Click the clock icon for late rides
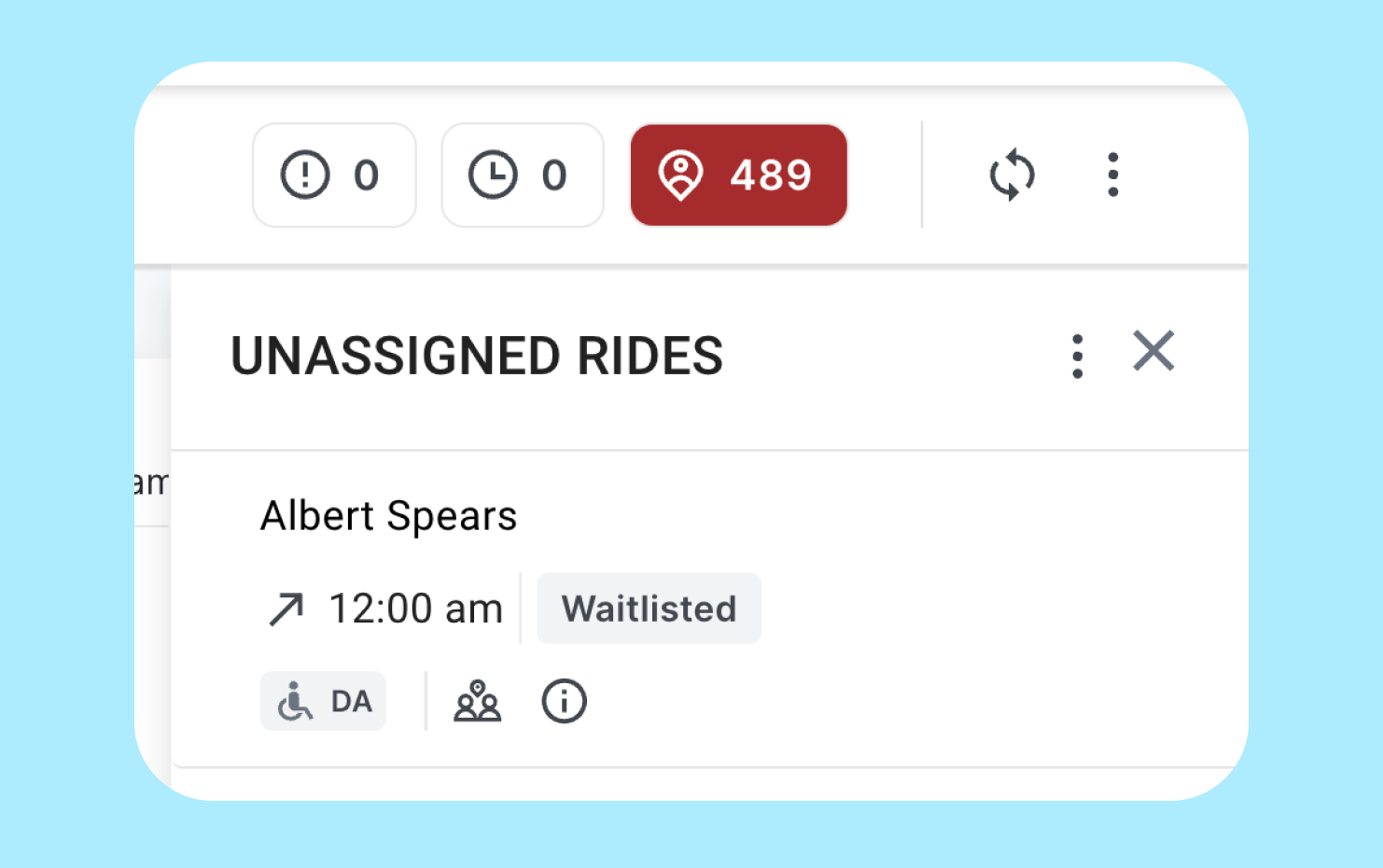 coord(493,175)
